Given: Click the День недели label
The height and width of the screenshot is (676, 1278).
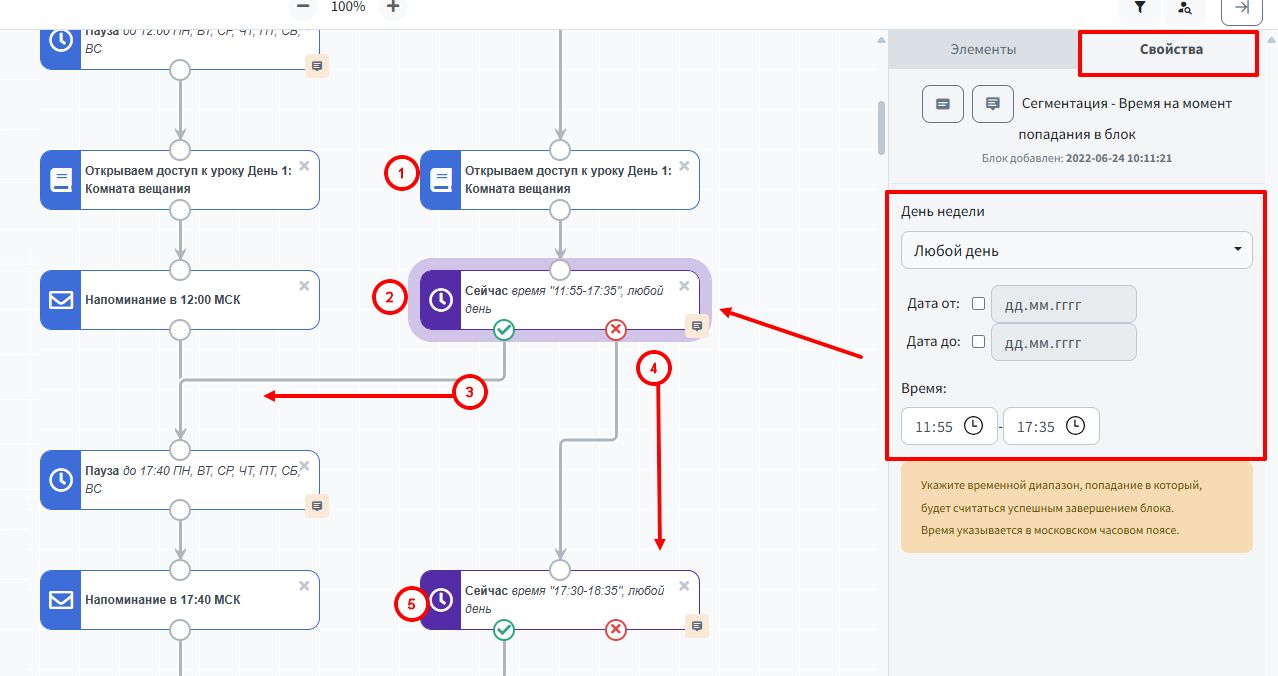Looking at the screenshot, I should tap(942, 212).
